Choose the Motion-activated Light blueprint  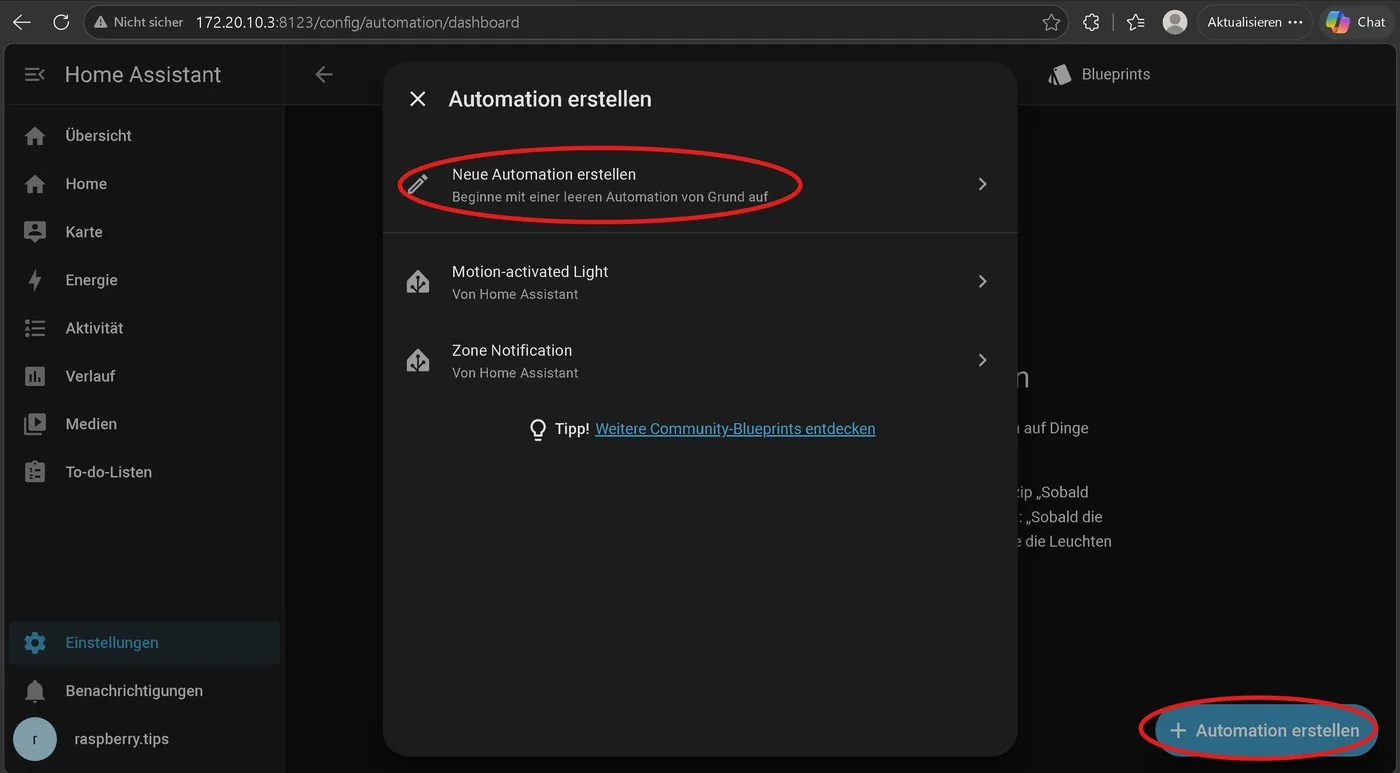pyautogui.click(x=700, y=282)
